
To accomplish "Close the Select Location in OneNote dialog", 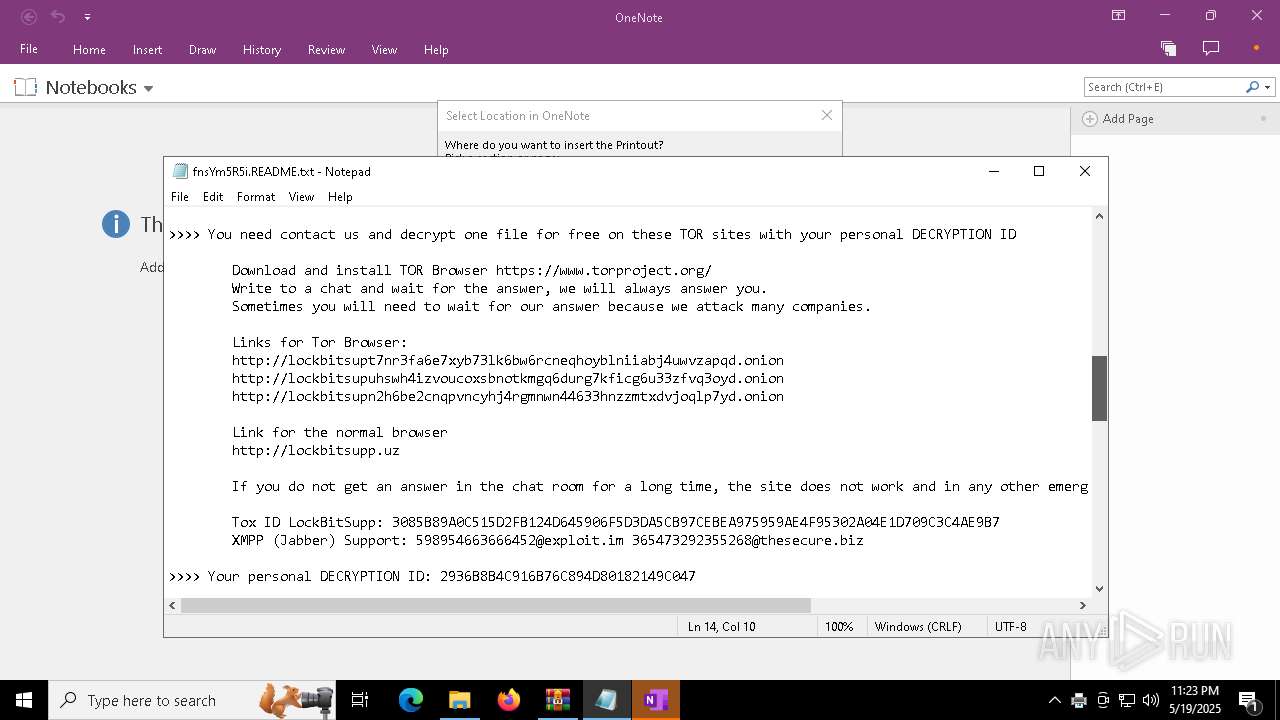I will [827, 115].
